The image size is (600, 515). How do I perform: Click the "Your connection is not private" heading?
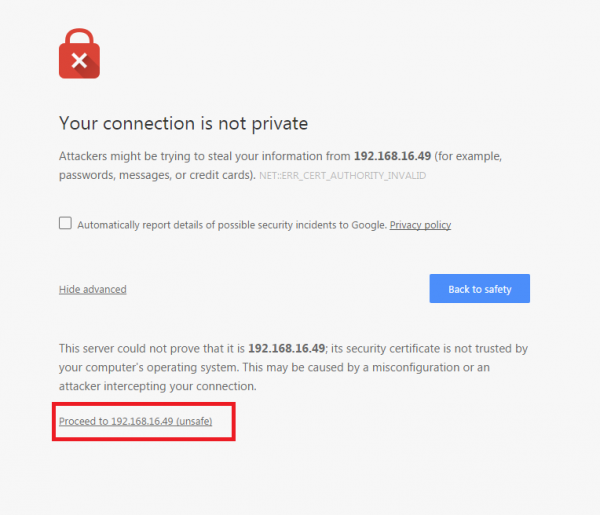coord(183,123)
